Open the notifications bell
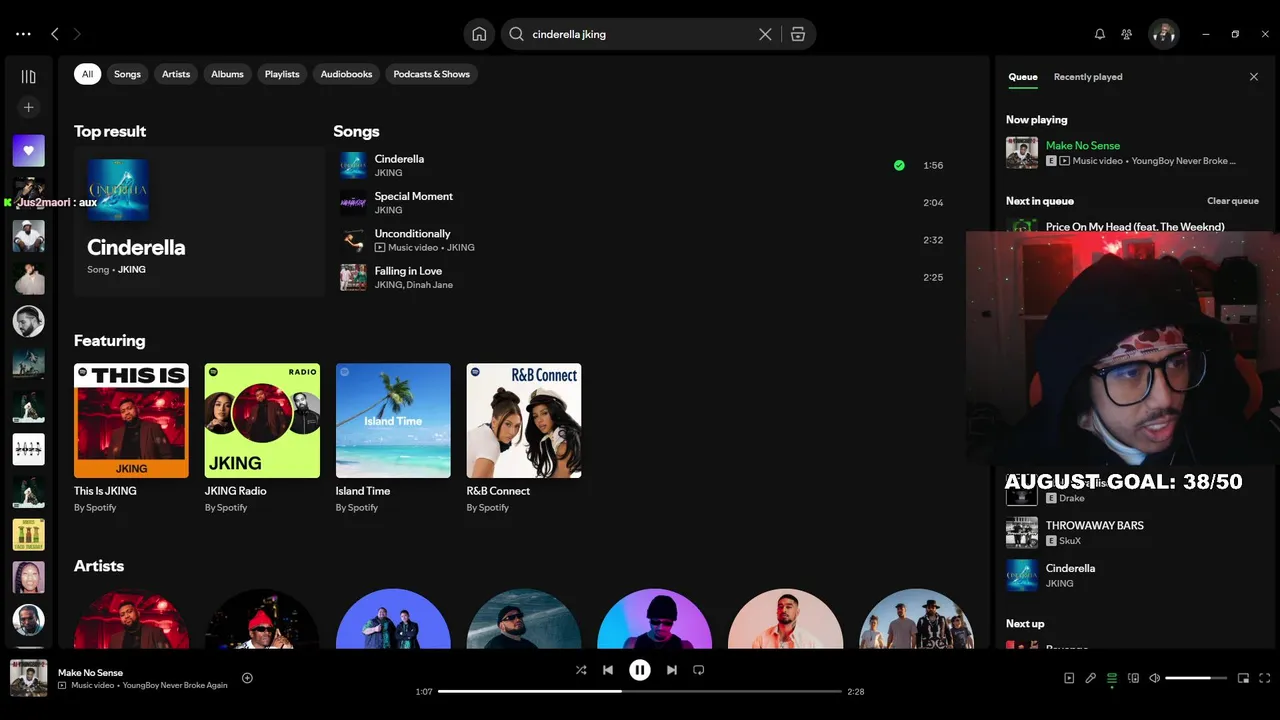This screenshot has height=720, width=1280. click(x=1100, y=34)
